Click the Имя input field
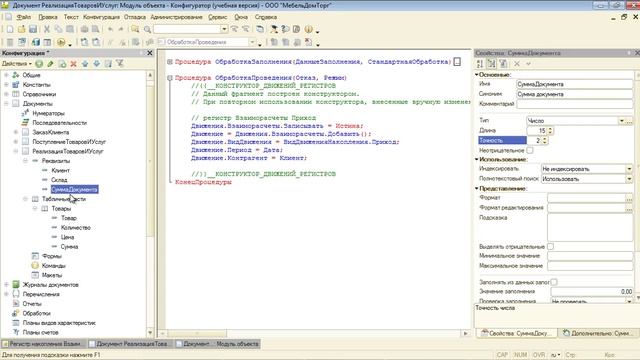This screenshot has height=360, width=640. click(x=574, y=84)
